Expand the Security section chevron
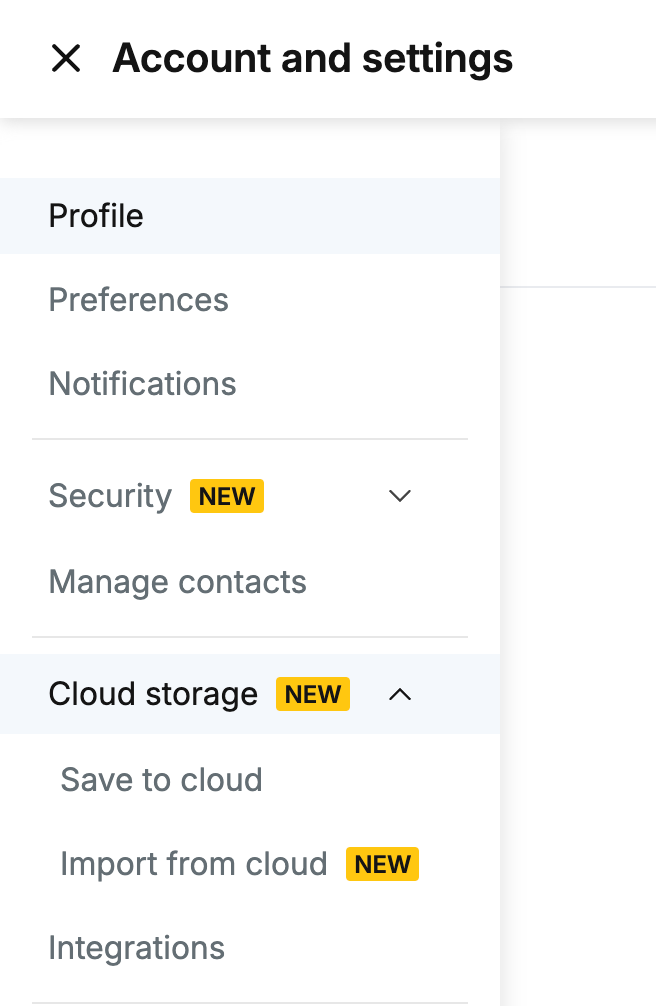The image size is (656, 1006). click(399, 496)
